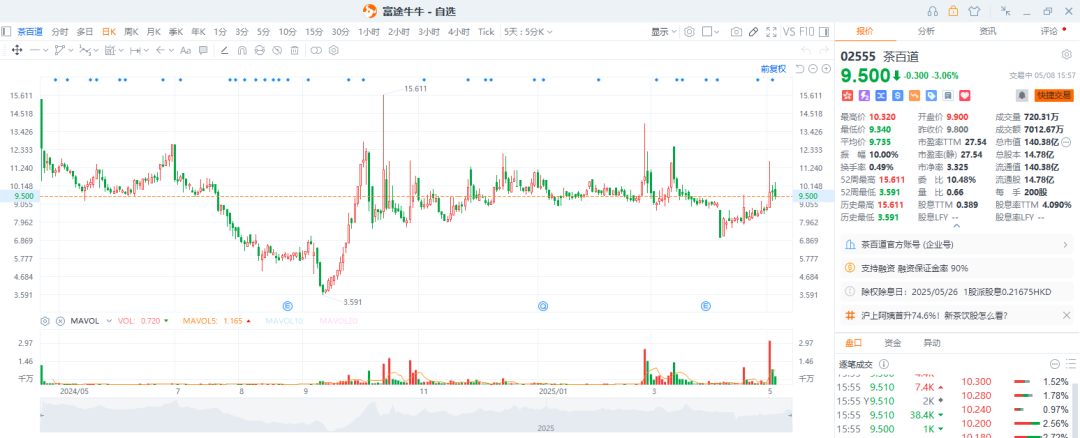The height and width of the screenshot is (438, 1080).
Task: Toggle the right sidebar panel icon
Action: click(823, 32)
